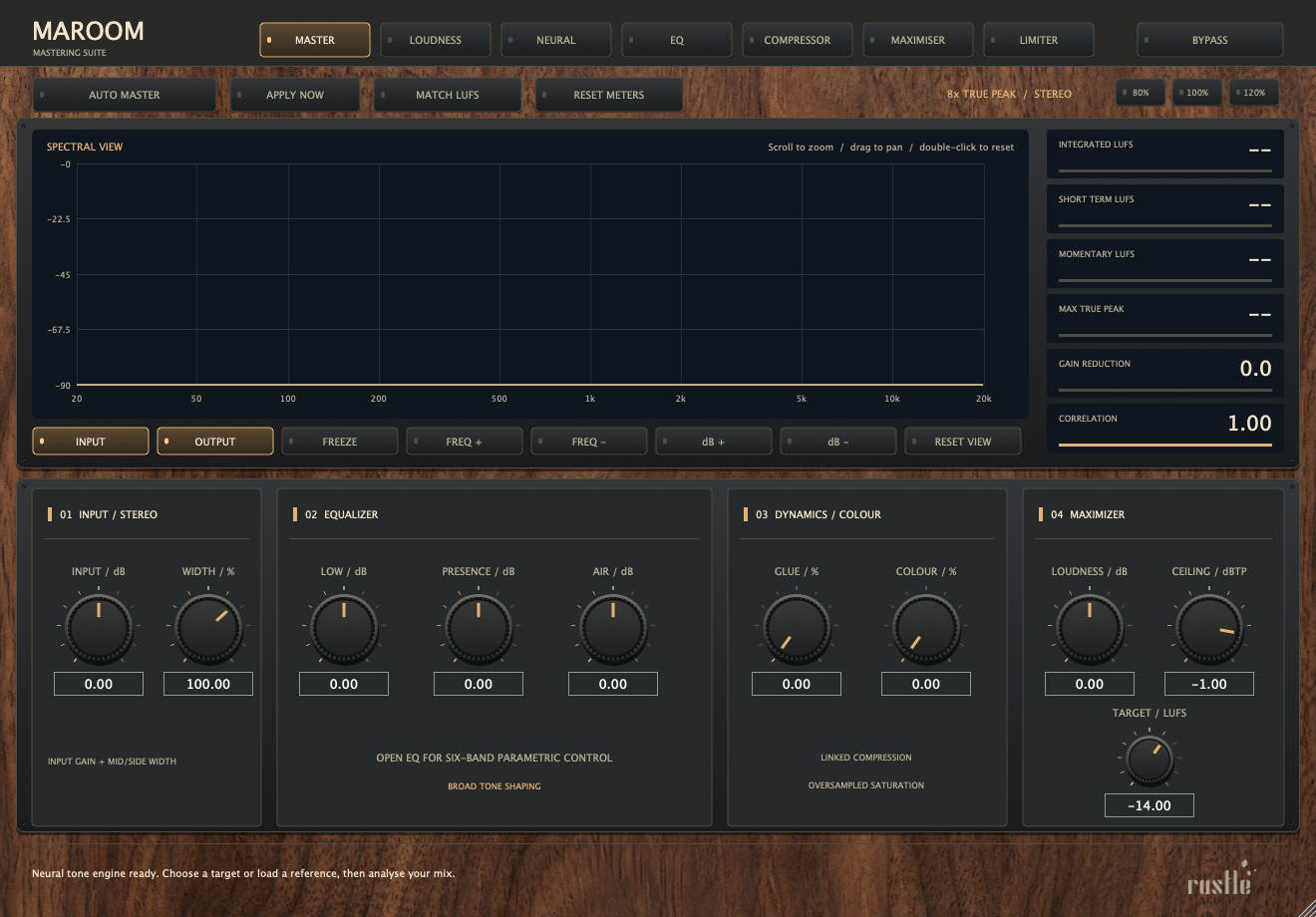This screenshot has width=1316, height=917.
Task: Toggle the OUTPUT spectrum display
Action: (x=215, y=442)
